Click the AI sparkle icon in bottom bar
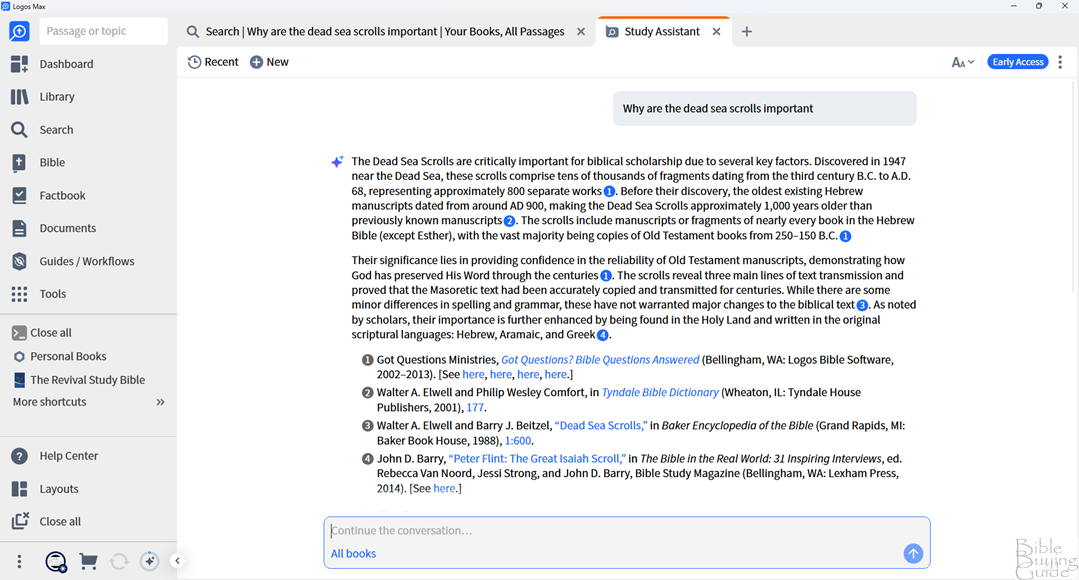1079x580 pixels. click(150, 562)
